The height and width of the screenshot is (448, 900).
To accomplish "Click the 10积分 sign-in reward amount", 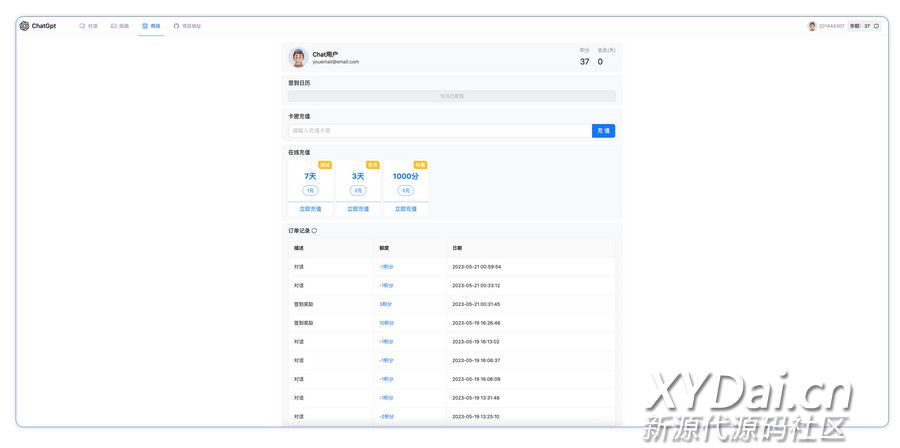I will click(x=386, y=323).
